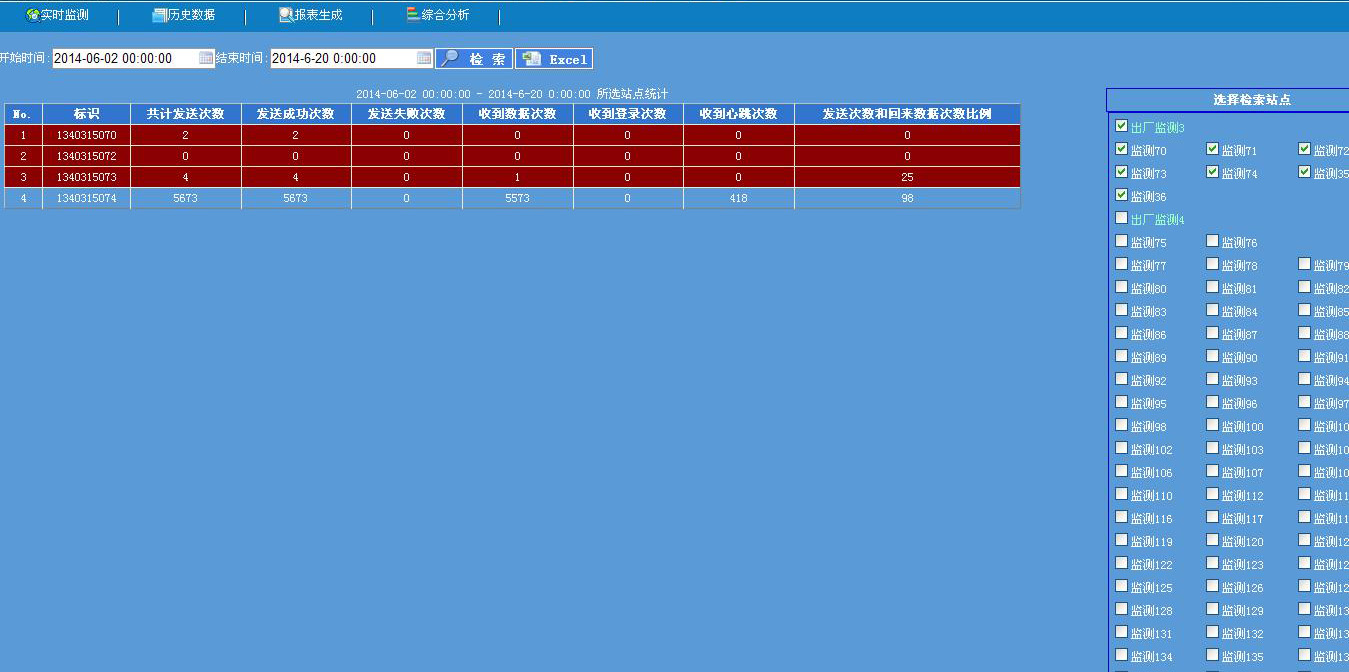Enable the 出厂监测4 group checkbox
Viewport: 1349px width, 672px height.
pyautogui.click(x=1121, y=218)
